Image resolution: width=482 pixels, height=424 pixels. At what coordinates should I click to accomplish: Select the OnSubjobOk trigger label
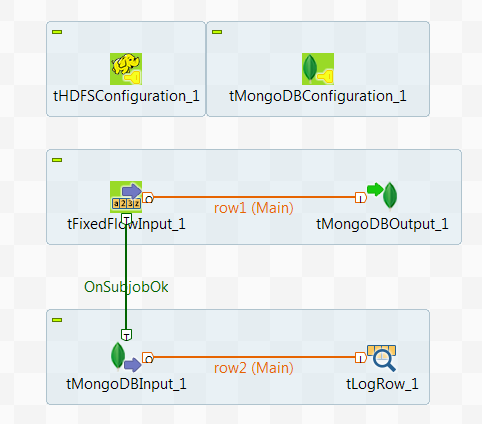pos(126,287)
